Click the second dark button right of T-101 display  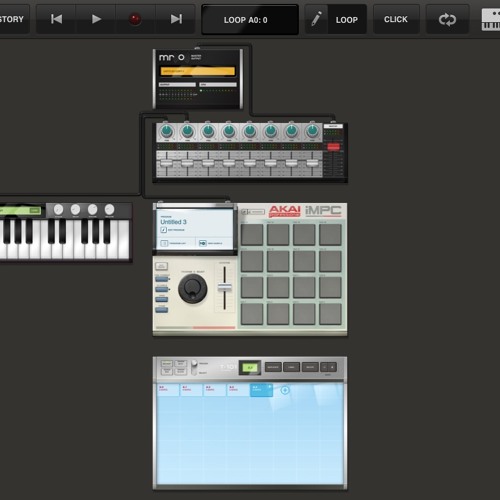coord(291,367)
